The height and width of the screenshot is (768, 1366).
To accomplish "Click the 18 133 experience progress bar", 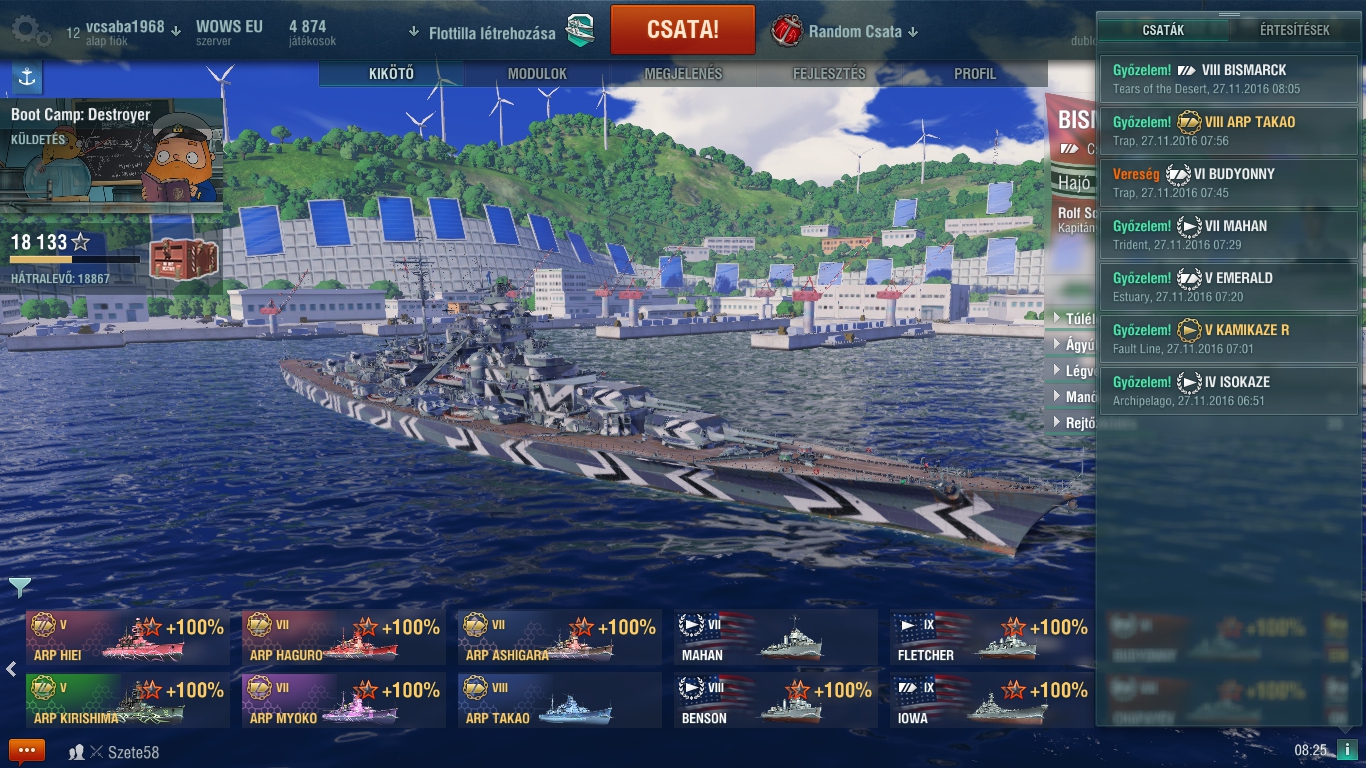I will (75, 260).
